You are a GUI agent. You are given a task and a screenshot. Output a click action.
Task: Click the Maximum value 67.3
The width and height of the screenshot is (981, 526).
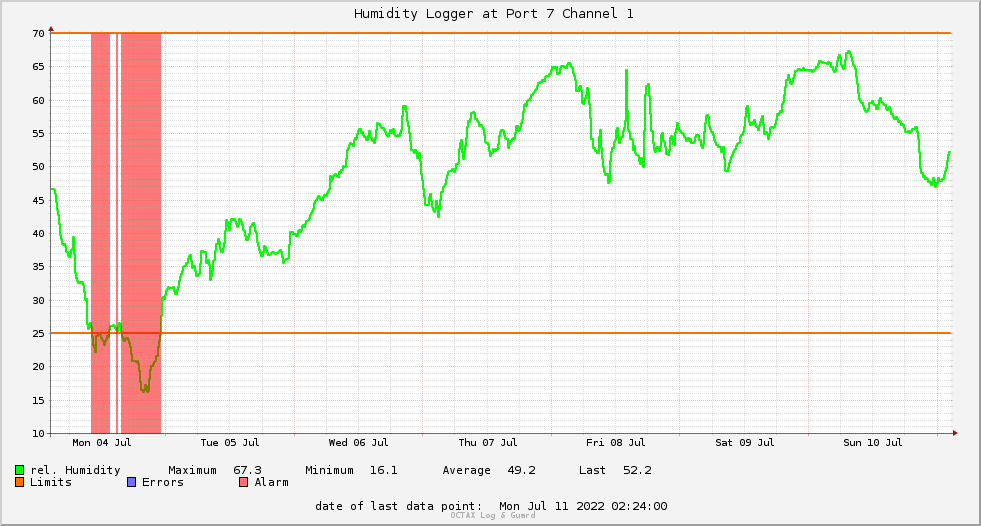pos(247,470)
